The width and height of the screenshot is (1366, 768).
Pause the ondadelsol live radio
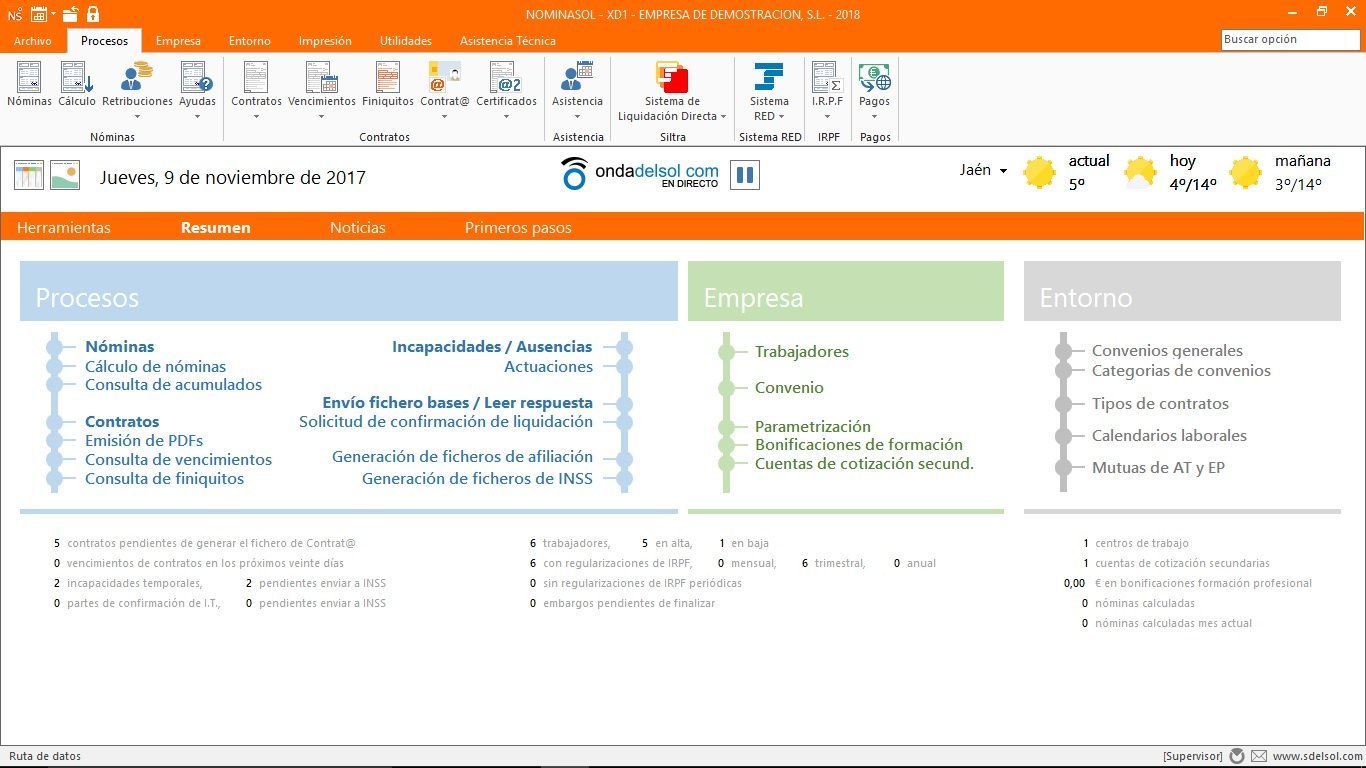click(x=745, y=175)
